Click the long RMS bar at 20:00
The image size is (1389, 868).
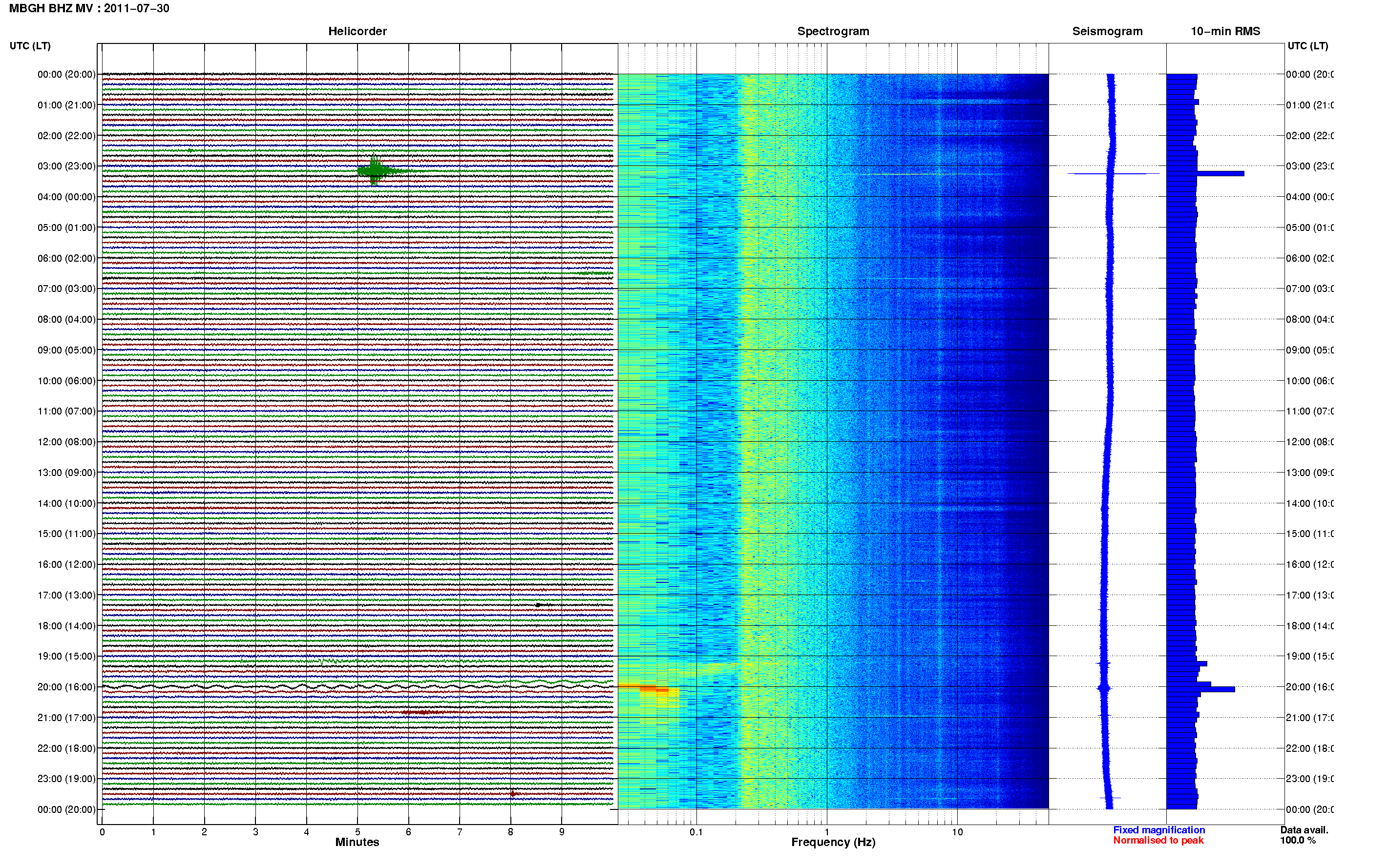click(x=1200, y=689)
